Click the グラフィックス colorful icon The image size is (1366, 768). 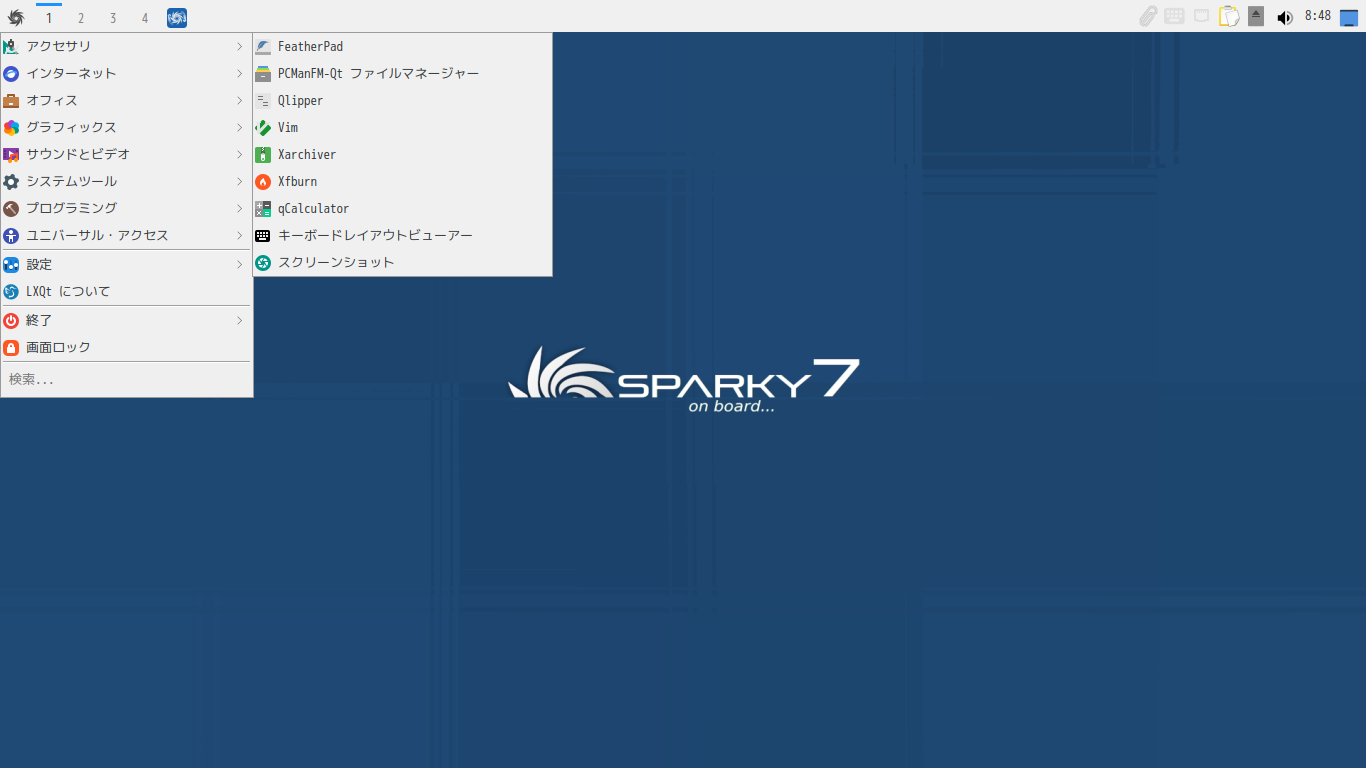tap(11, 128)
